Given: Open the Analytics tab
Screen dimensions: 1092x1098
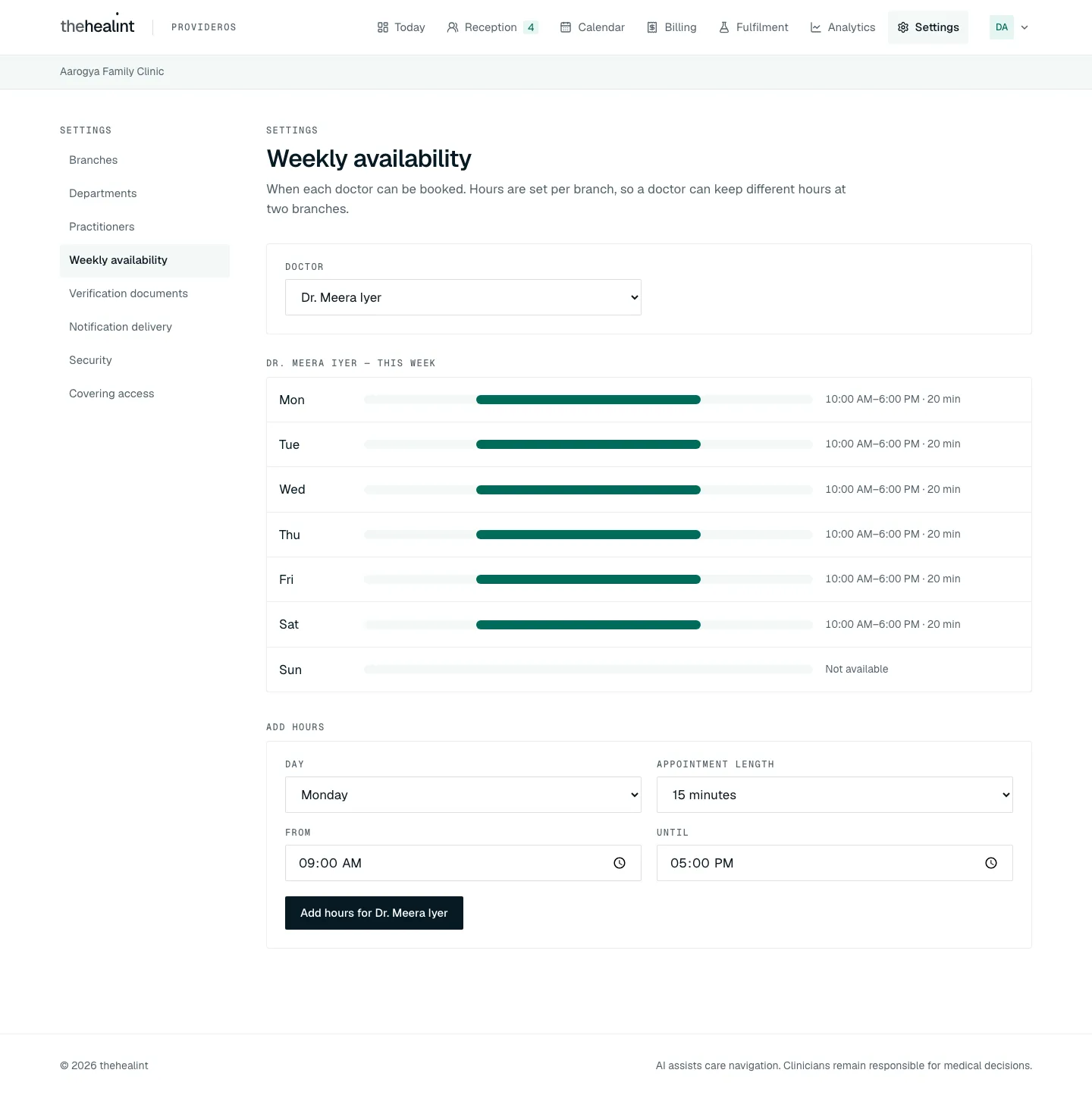Looking at the screenshot, I should point(843,27).
